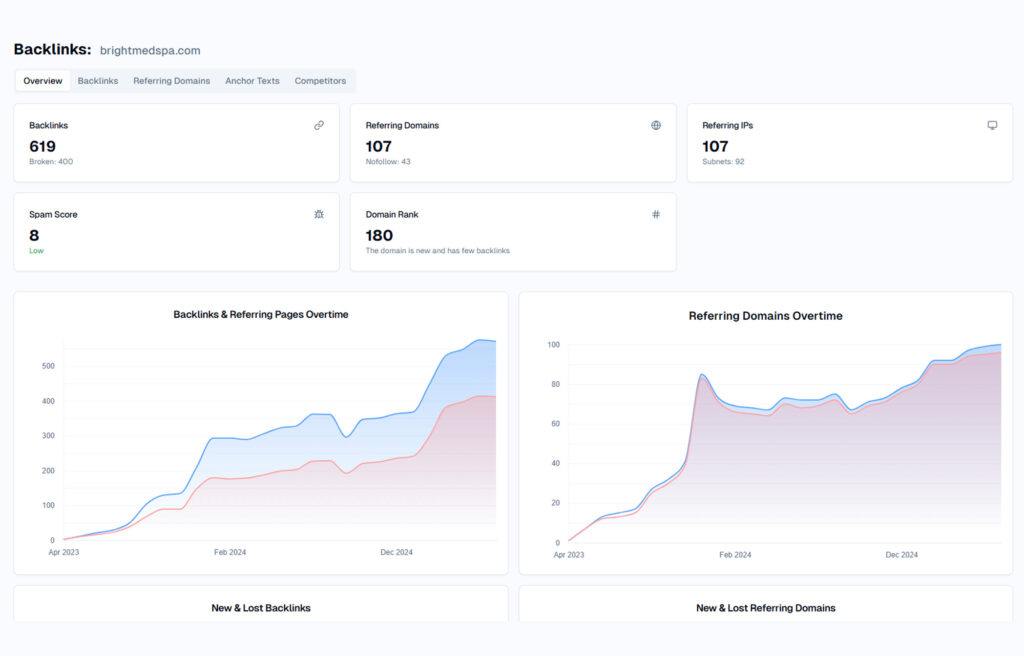Click the Low spam score label
Screen dimensions: 1024x656
[x=36, y=251]
